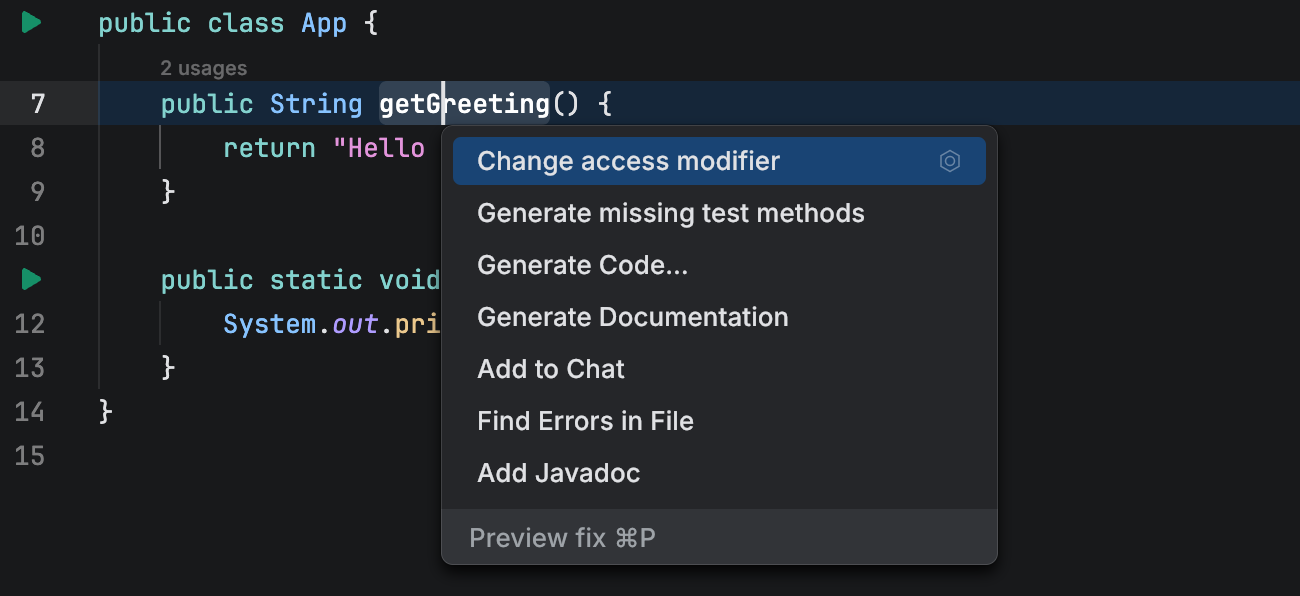Open settings gear on Change access modifier
1300x596 pixels.
(x=949, y=160)
